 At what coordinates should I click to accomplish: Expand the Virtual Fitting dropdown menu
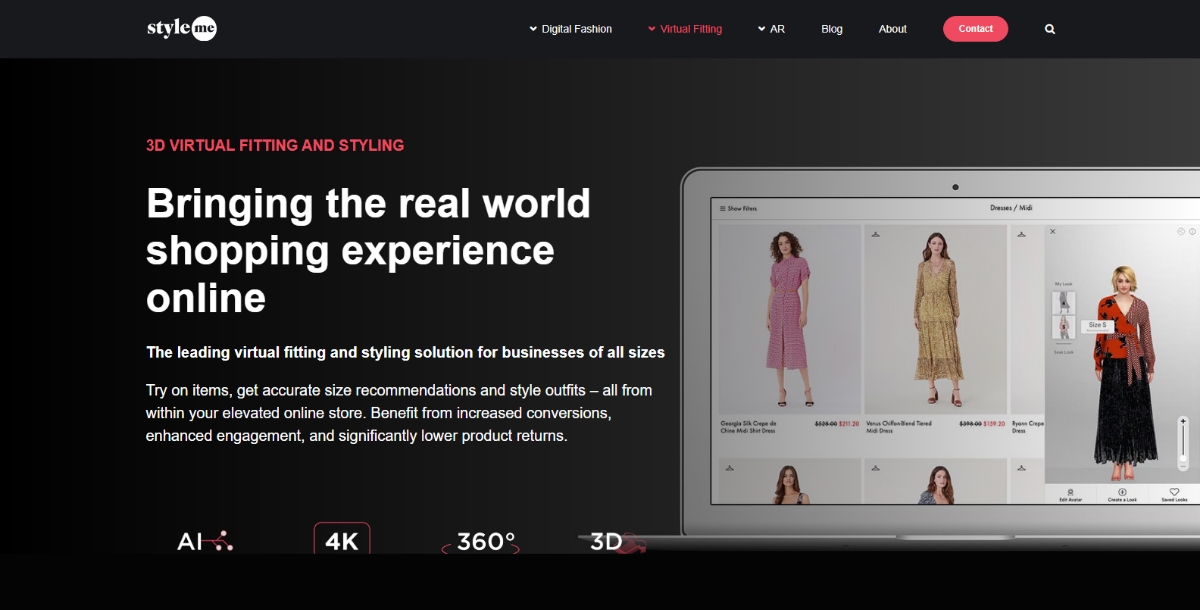click(685, 29)
